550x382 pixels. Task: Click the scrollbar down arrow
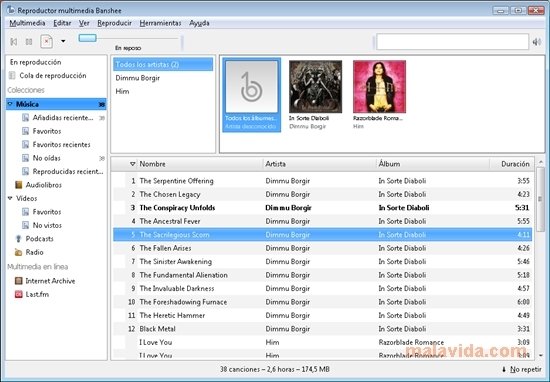click(x=540, y=355)
